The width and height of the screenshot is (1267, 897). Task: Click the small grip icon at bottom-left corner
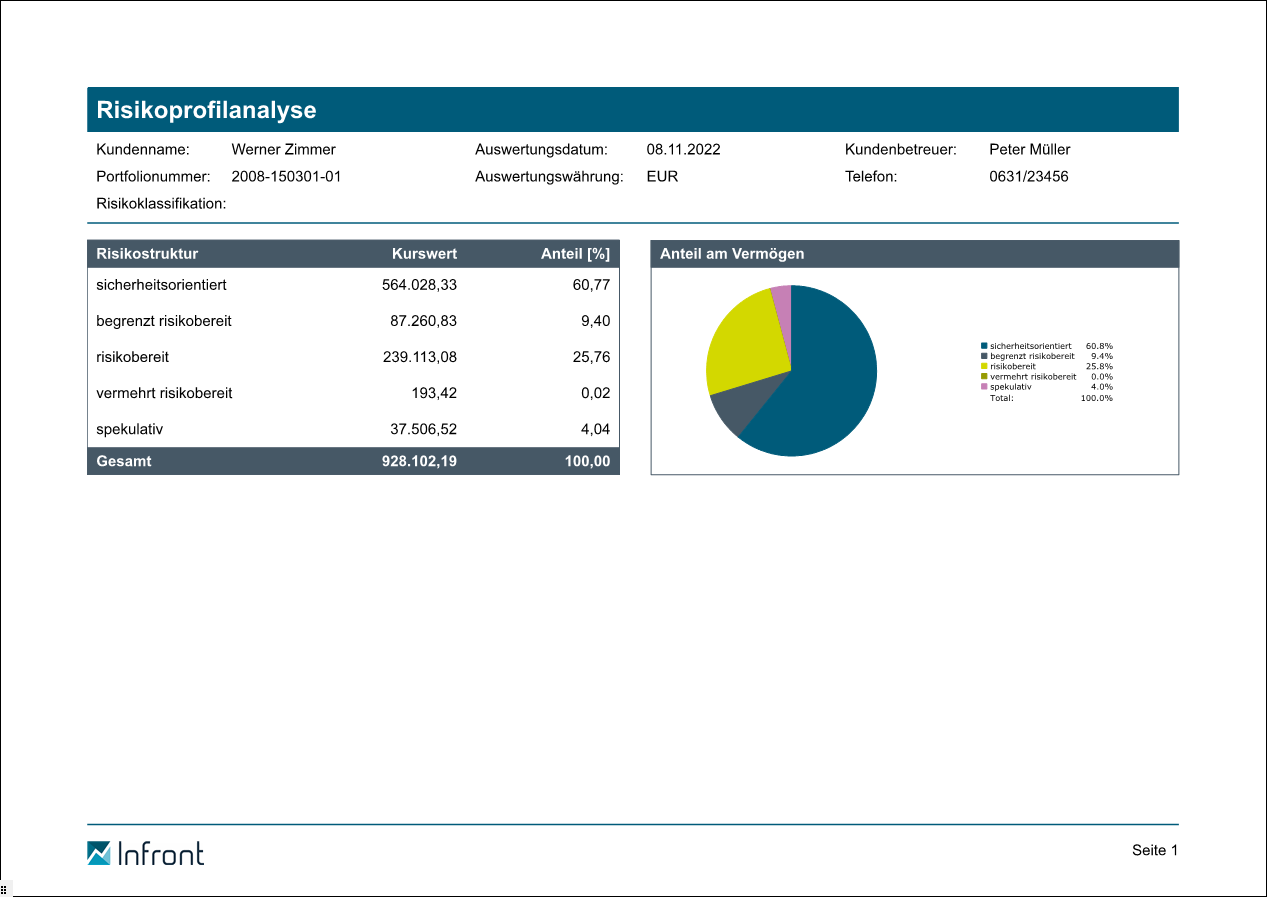pos(4,889)
